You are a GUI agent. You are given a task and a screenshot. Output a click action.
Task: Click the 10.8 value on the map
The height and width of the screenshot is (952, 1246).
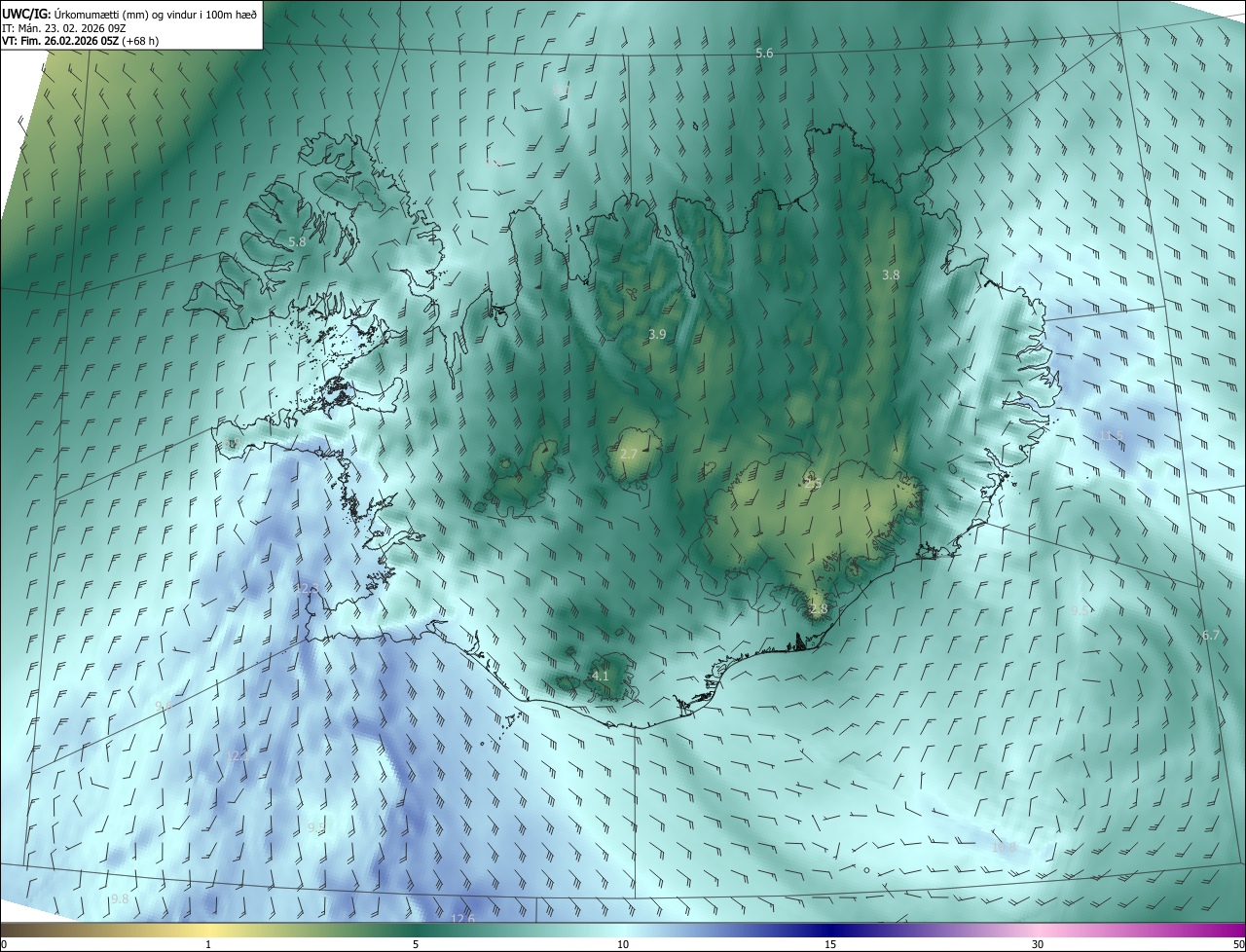pyautogui.click(x=1004, y=848)
